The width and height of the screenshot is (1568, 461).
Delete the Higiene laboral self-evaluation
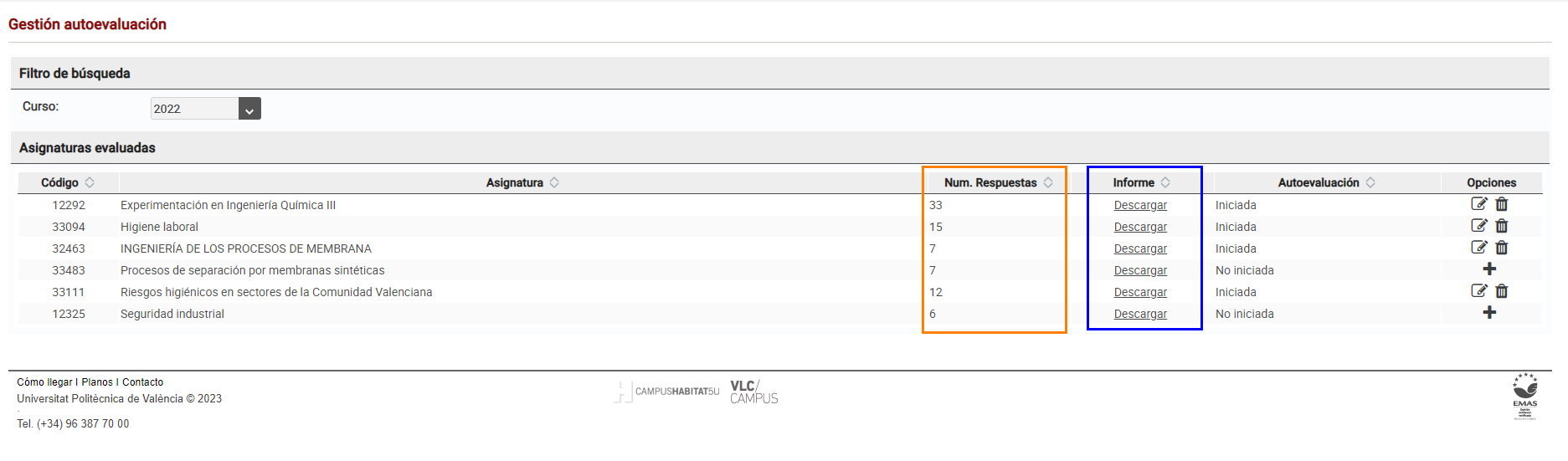click(1502, 225)
